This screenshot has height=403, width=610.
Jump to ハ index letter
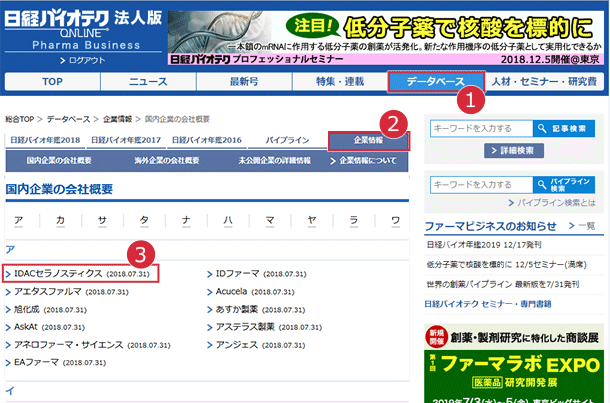(x=228, y=221)
